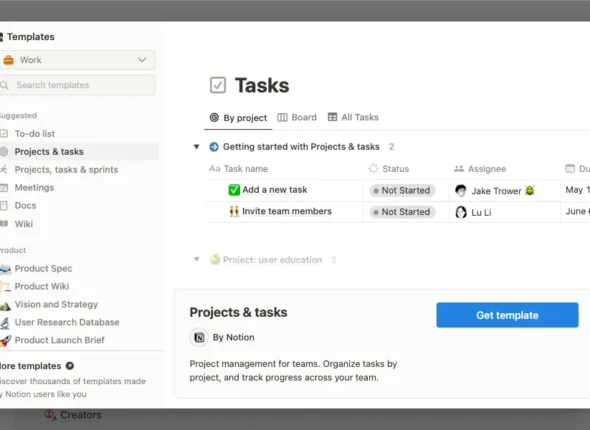The width and height of the screenshot is (590, 430).
Task: Click Lu Li's avatar icon
Action: click(461, 212)
